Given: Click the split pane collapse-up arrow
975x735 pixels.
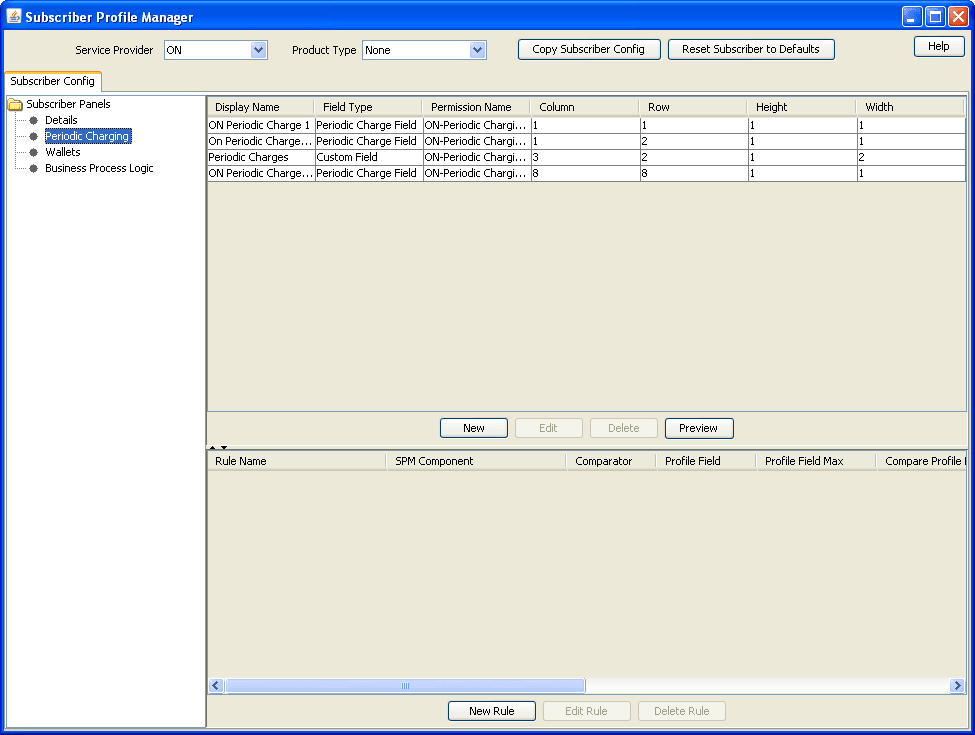Looking at the screenshot, I should click(x=213, y=447).
